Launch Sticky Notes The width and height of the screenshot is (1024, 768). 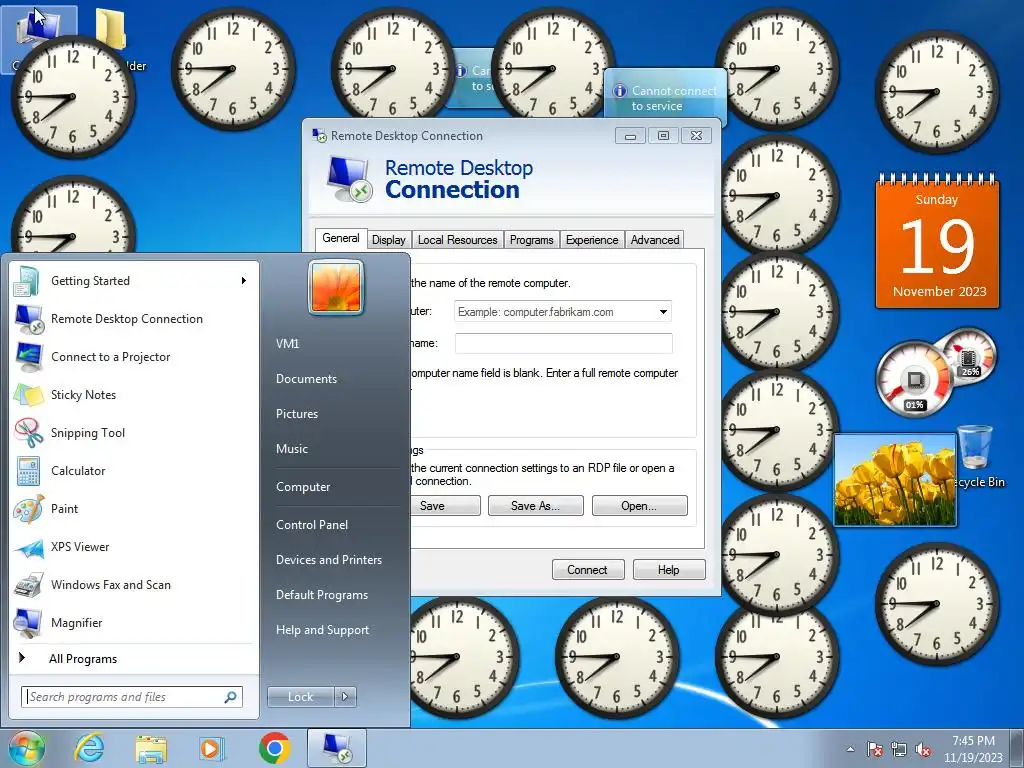[x=131, y=394]
